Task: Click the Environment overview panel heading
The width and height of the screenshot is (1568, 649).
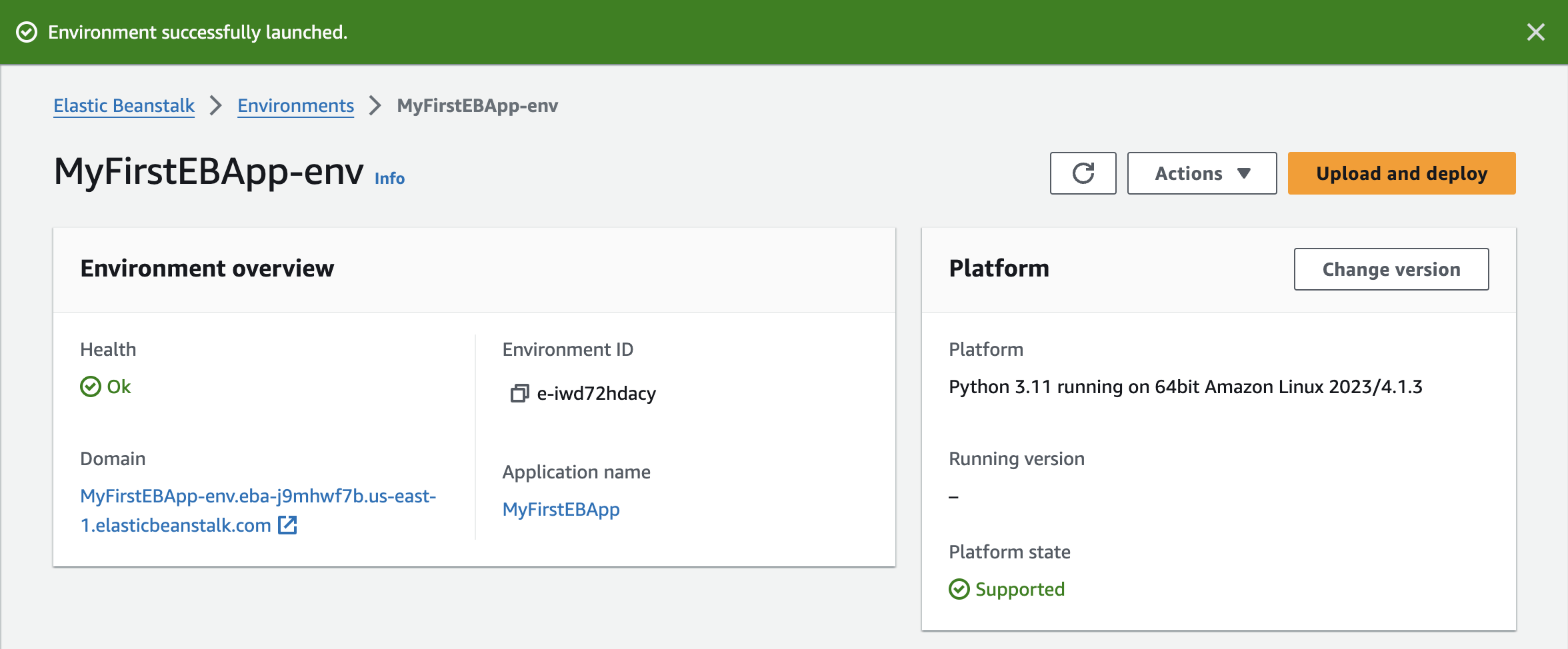Action: click(x=207, y=269)
